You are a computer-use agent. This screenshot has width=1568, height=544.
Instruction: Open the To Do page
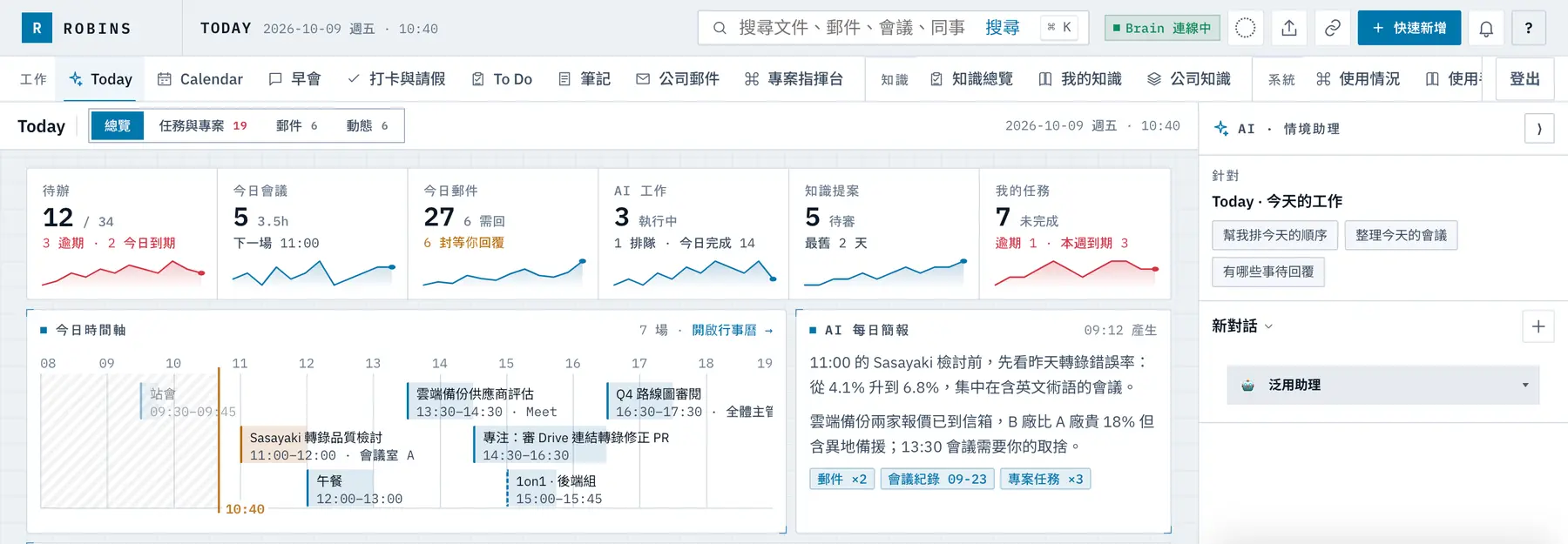[x=502, y=79]
